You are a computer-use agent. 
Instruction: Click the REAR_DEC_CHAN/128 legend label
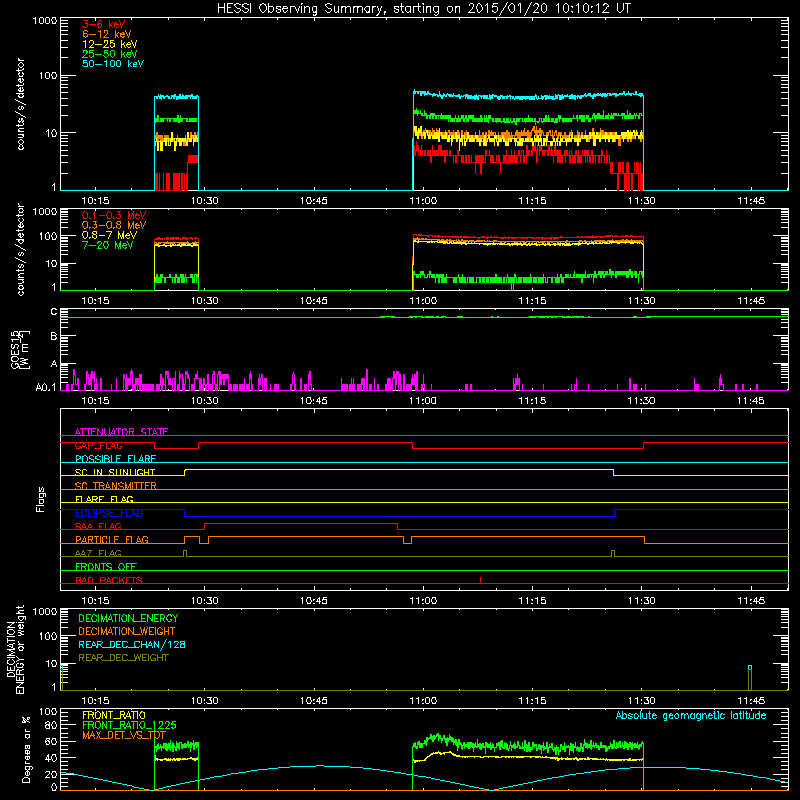pos(132,644)
